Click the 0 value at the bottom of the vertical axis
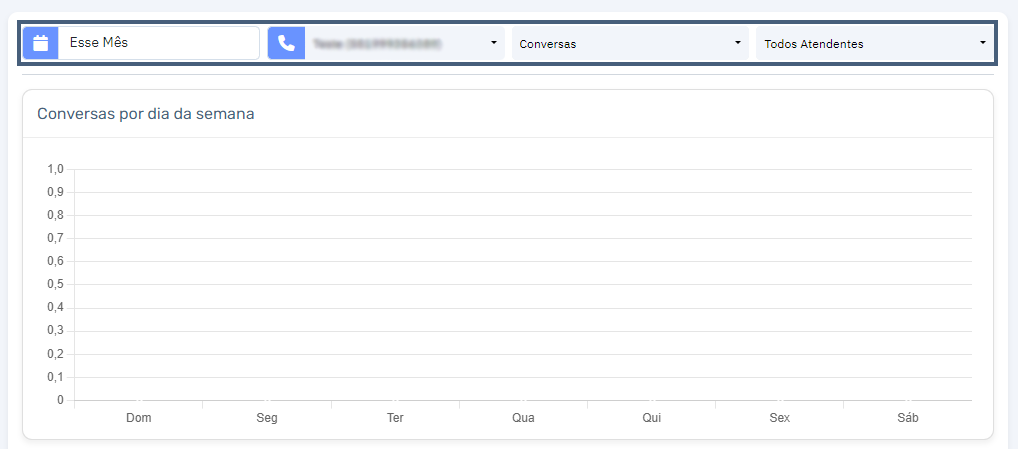This screenshot has height=449, width=1018. [x=60, y=400]
